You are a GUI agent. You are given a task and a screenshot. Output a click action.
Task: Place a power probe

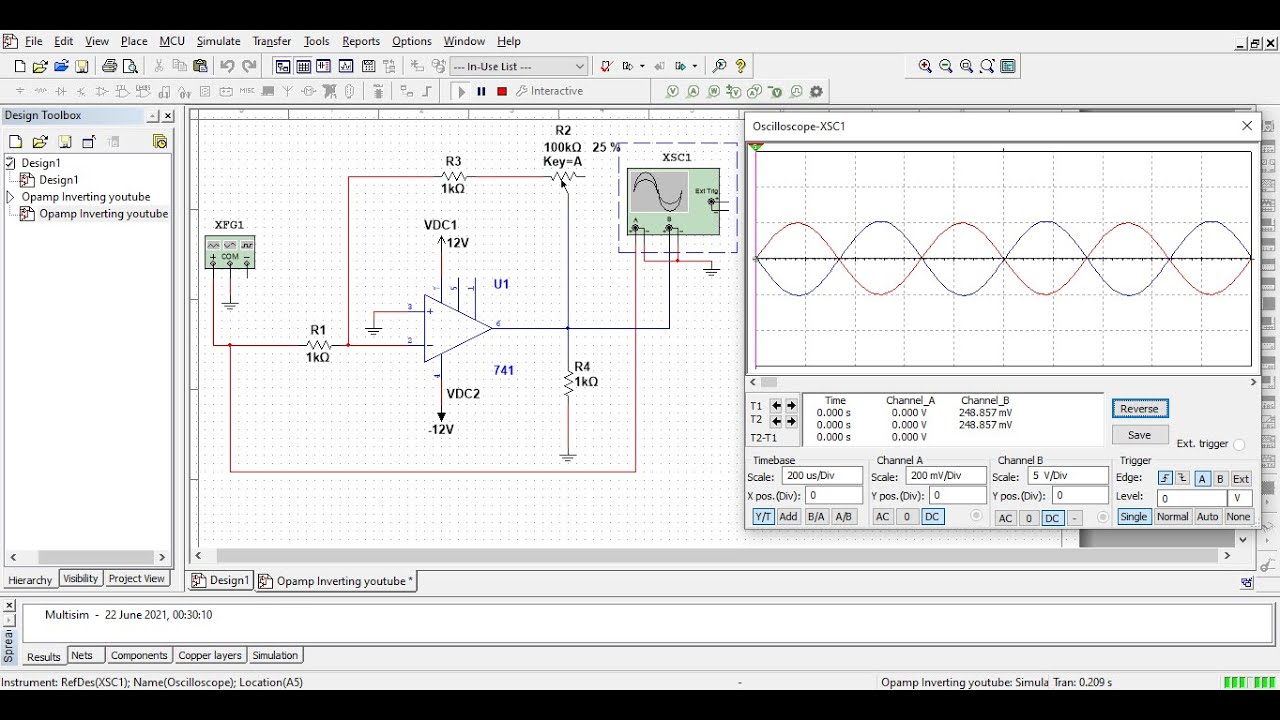714,91
